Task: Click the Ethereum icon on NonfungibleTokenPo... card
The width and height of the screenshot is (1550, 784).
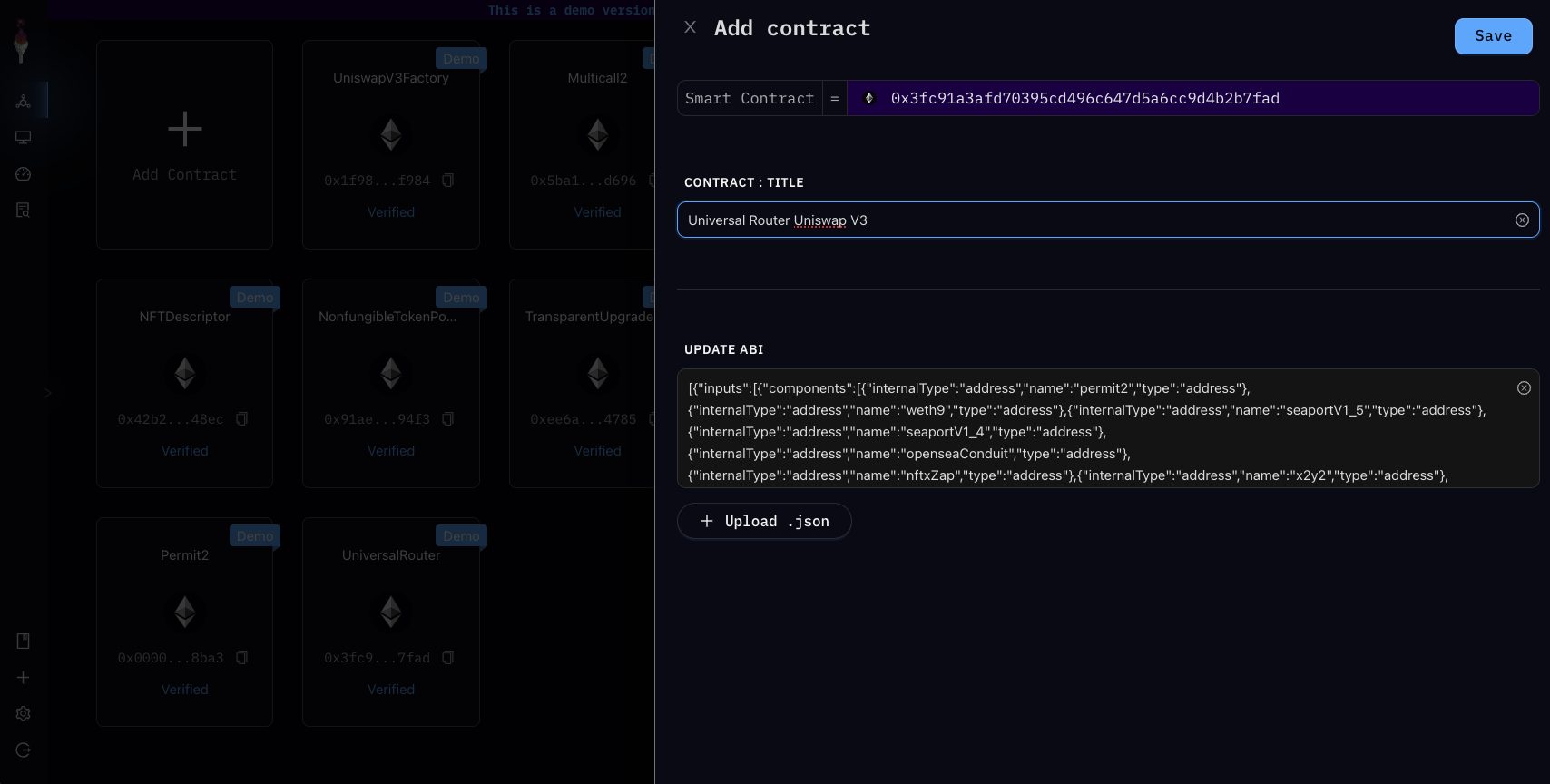Action: click(391, 373)
